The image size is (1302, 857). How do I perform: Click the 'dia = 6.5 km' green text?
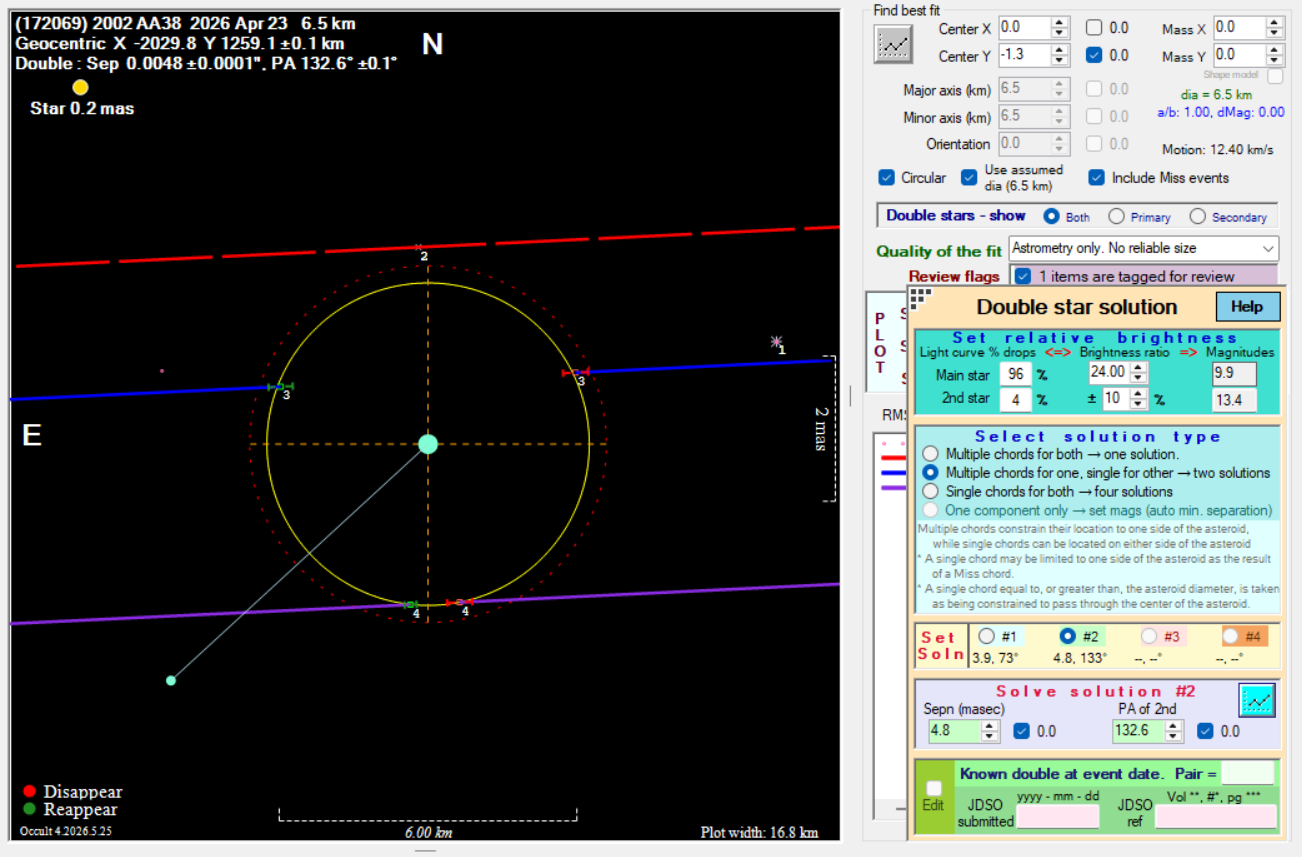[x=1217, y=95]
